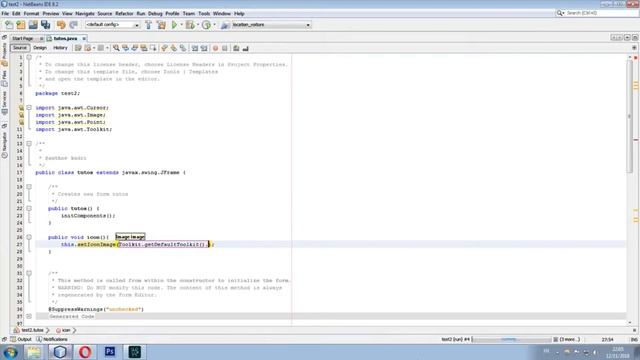
Task: Switch to Design view
Action: 40,48
